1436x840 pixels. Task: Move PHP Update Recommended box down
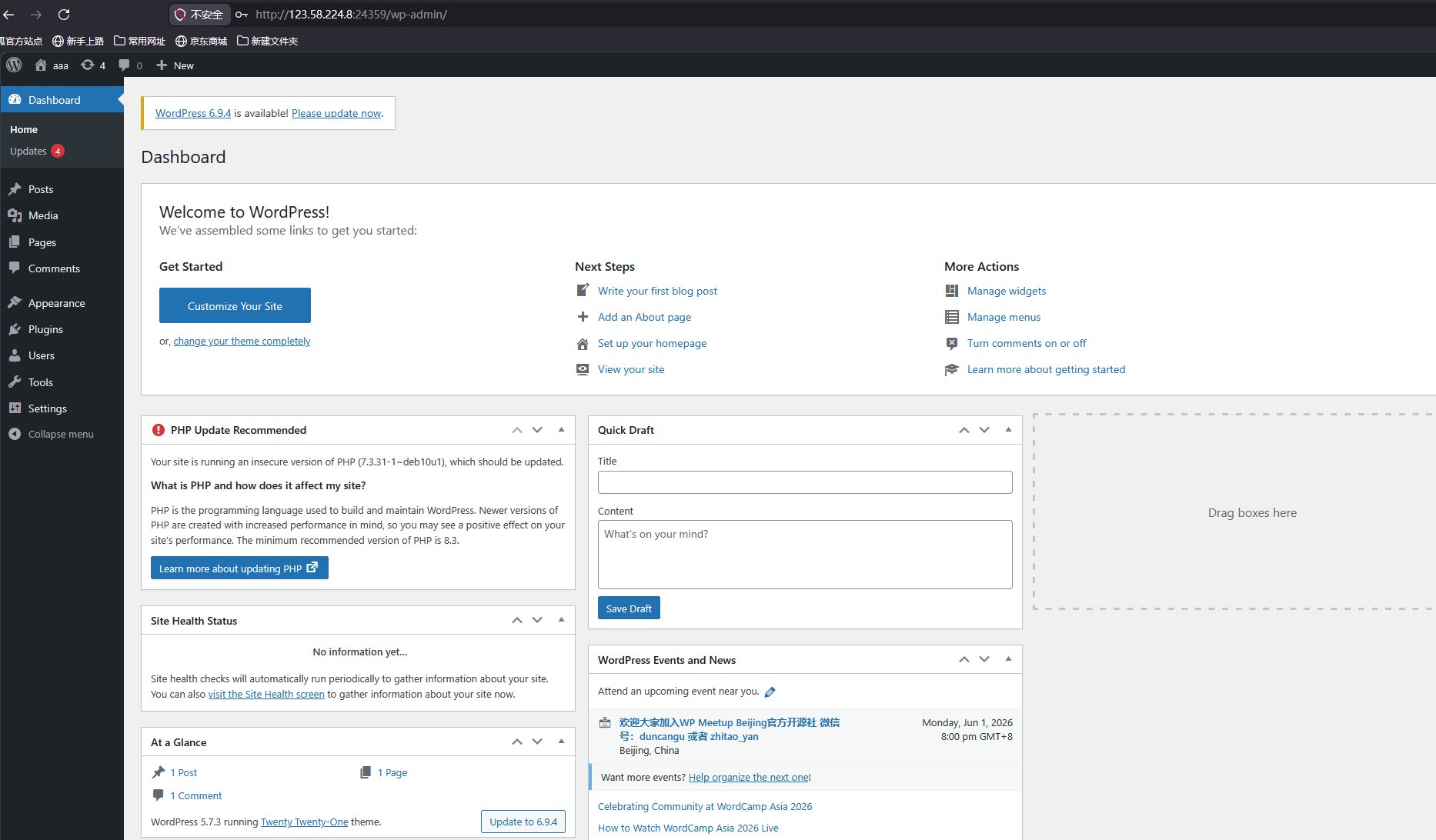tap(537, 430)
